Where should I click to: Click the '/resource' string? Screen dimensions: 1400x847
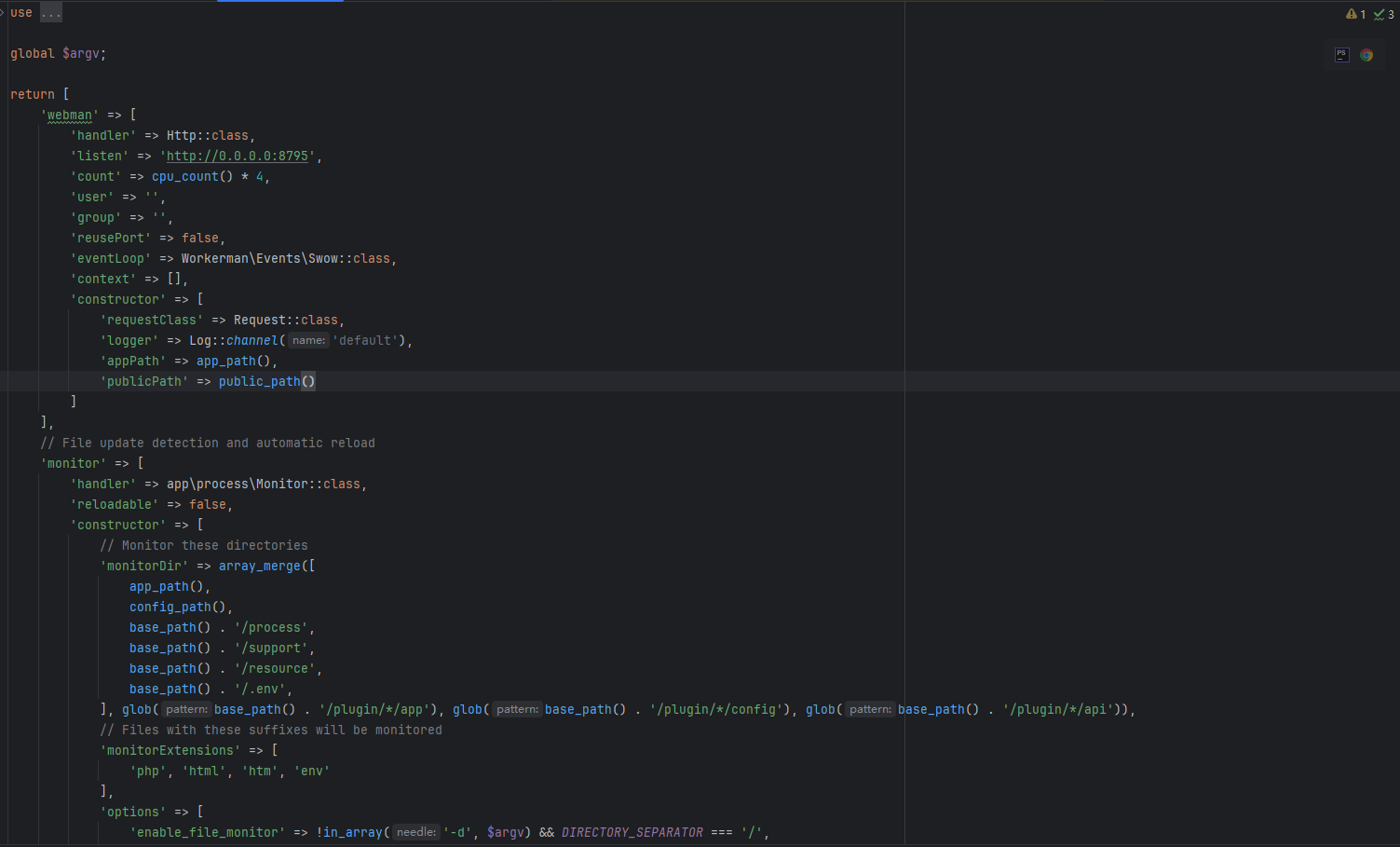pyautogui.click(x=275, y=668)
